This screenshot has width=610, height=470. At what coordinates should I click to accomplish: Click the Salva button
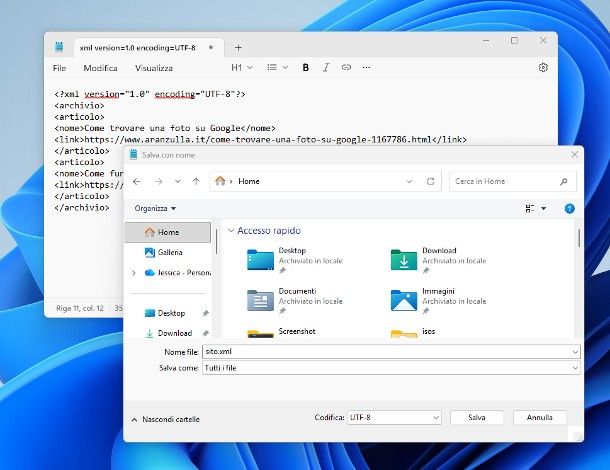coord(477,417)
